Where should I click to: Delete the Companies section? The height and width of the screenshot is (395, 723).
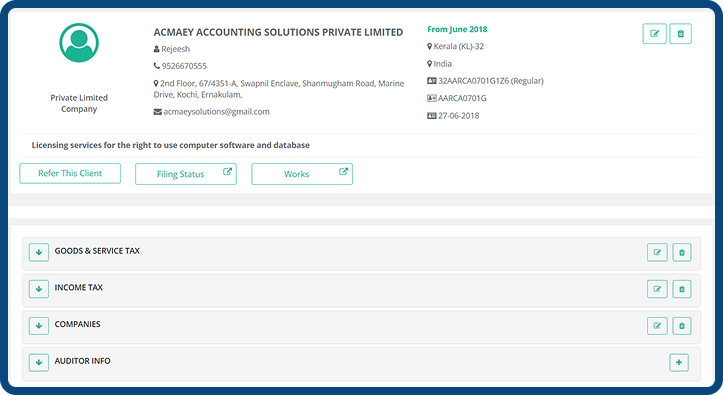[x=682, y=326]
